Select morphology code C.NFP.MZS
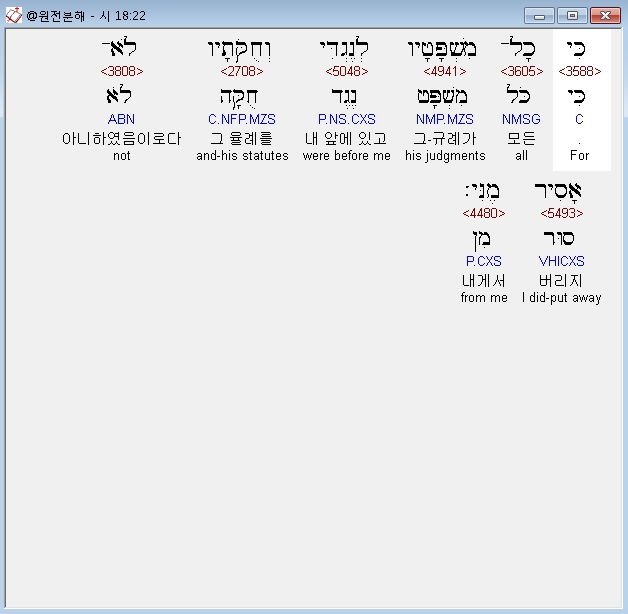Screen dimensions: 628x614 tap(242, 119)
